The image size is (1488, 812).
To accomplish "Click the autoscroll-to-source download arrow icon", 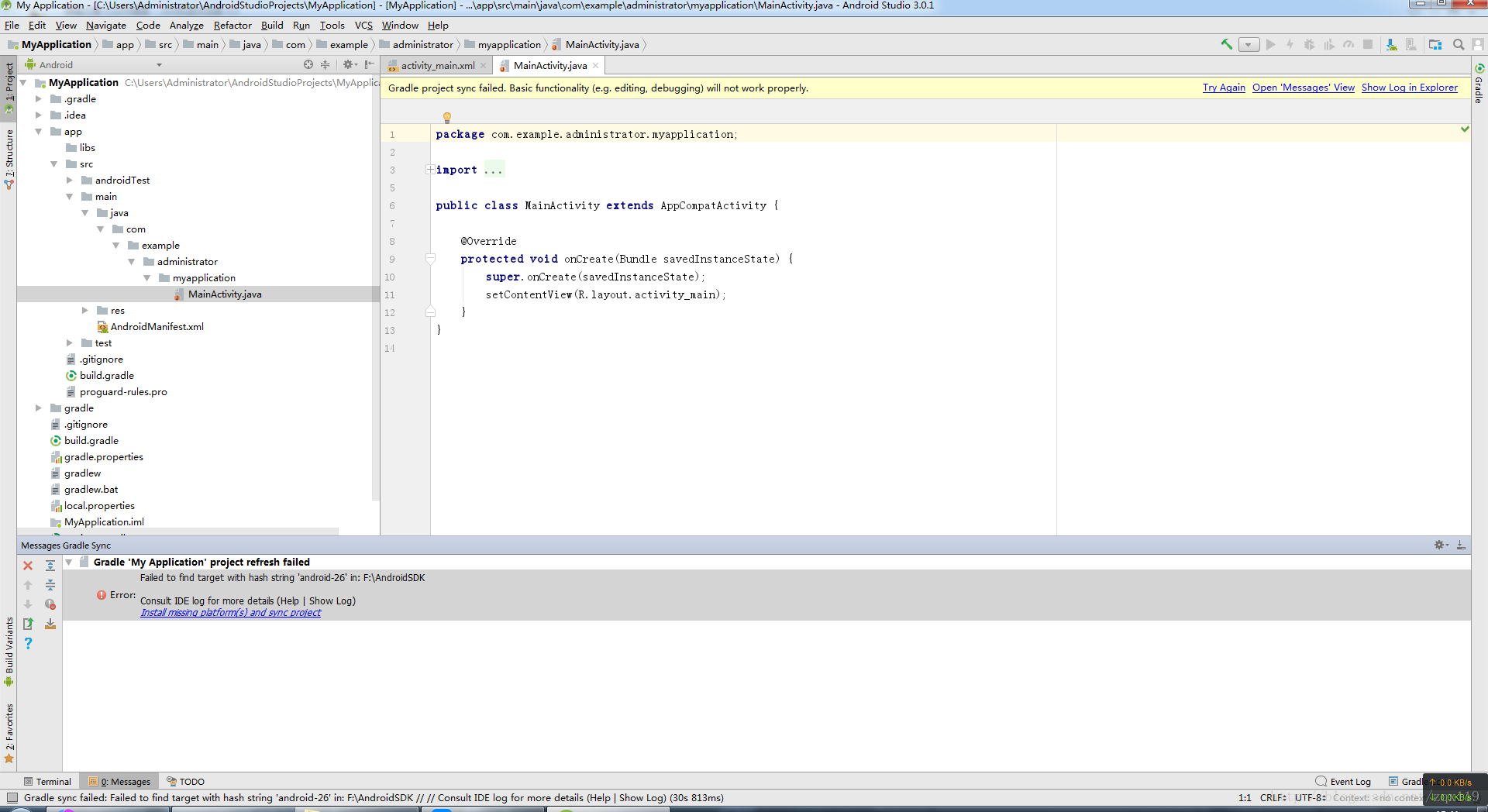I will click(x=50, y=624).
